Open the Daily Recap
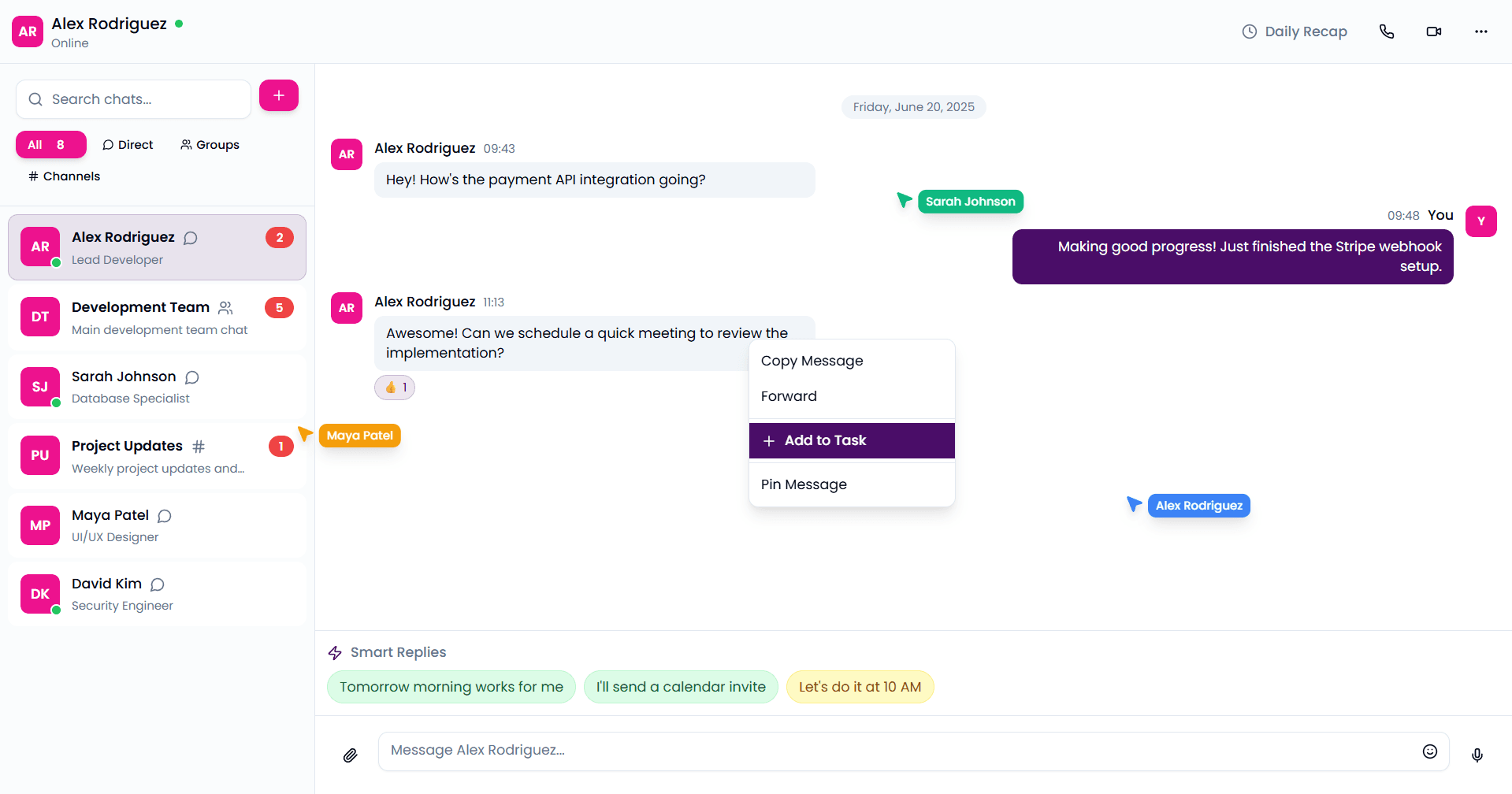 pos(1295,32)
